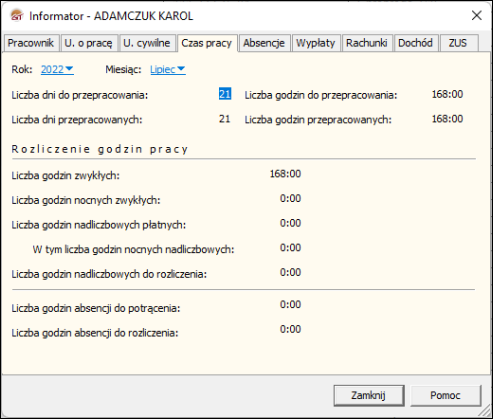Image resolution: width=493 pixels, height=419 pixels.
Task: Switch to the Absencje tab
Action: [264, 43]
